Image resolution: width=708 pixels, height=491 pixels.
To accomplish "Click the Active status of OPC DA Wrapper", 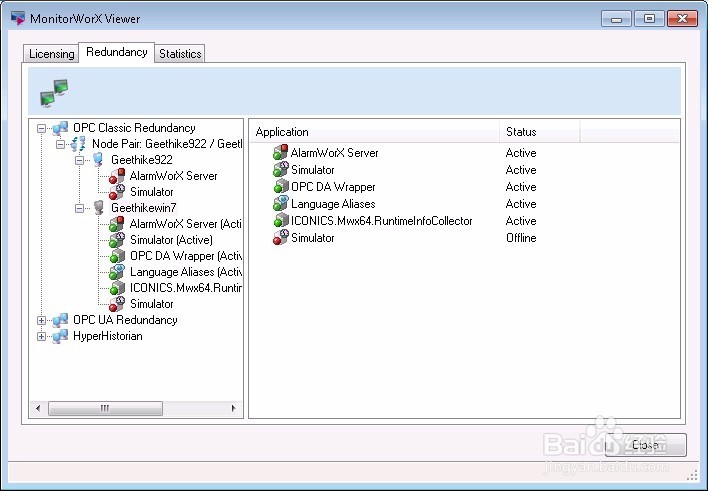I will (521, 187).
